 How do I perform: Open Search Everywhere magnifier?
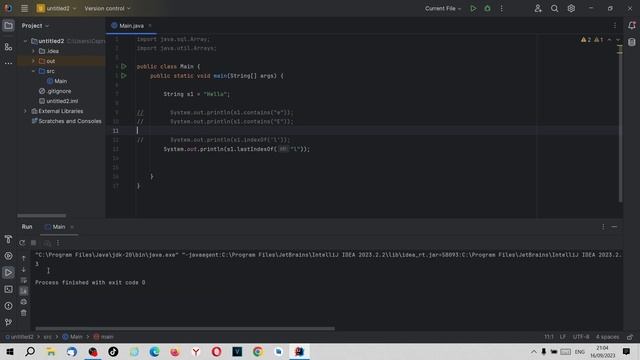554,8
